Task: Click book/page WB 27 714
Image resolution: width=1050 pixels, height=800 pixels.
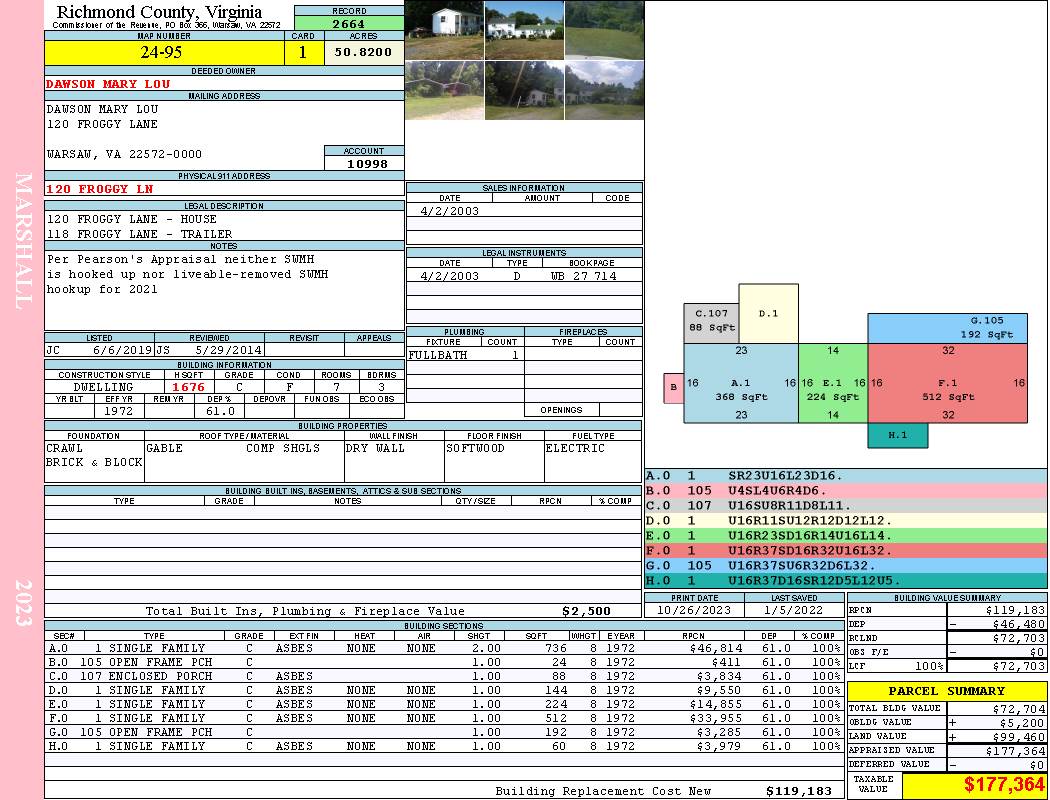Action: pyautogui.click(x=583, y=276)
